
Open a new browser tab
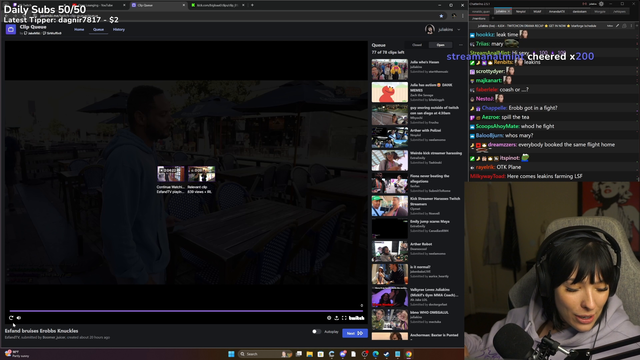(x=252, y=5)
